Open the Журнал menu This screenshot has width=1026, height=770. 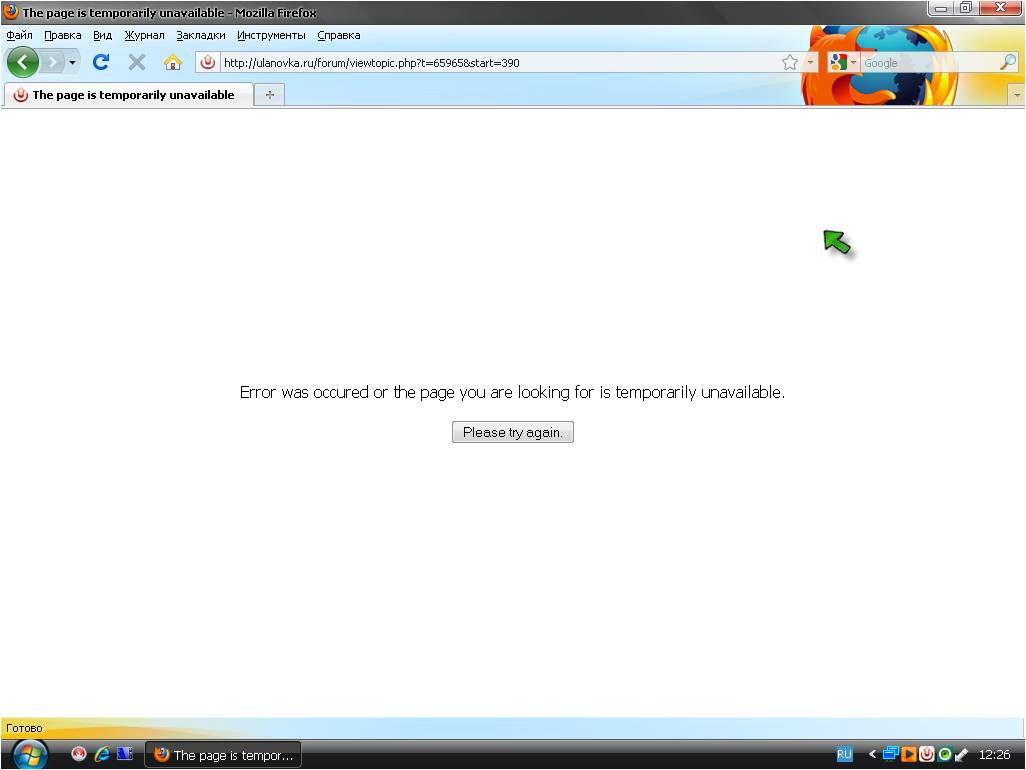pos(145,35)
